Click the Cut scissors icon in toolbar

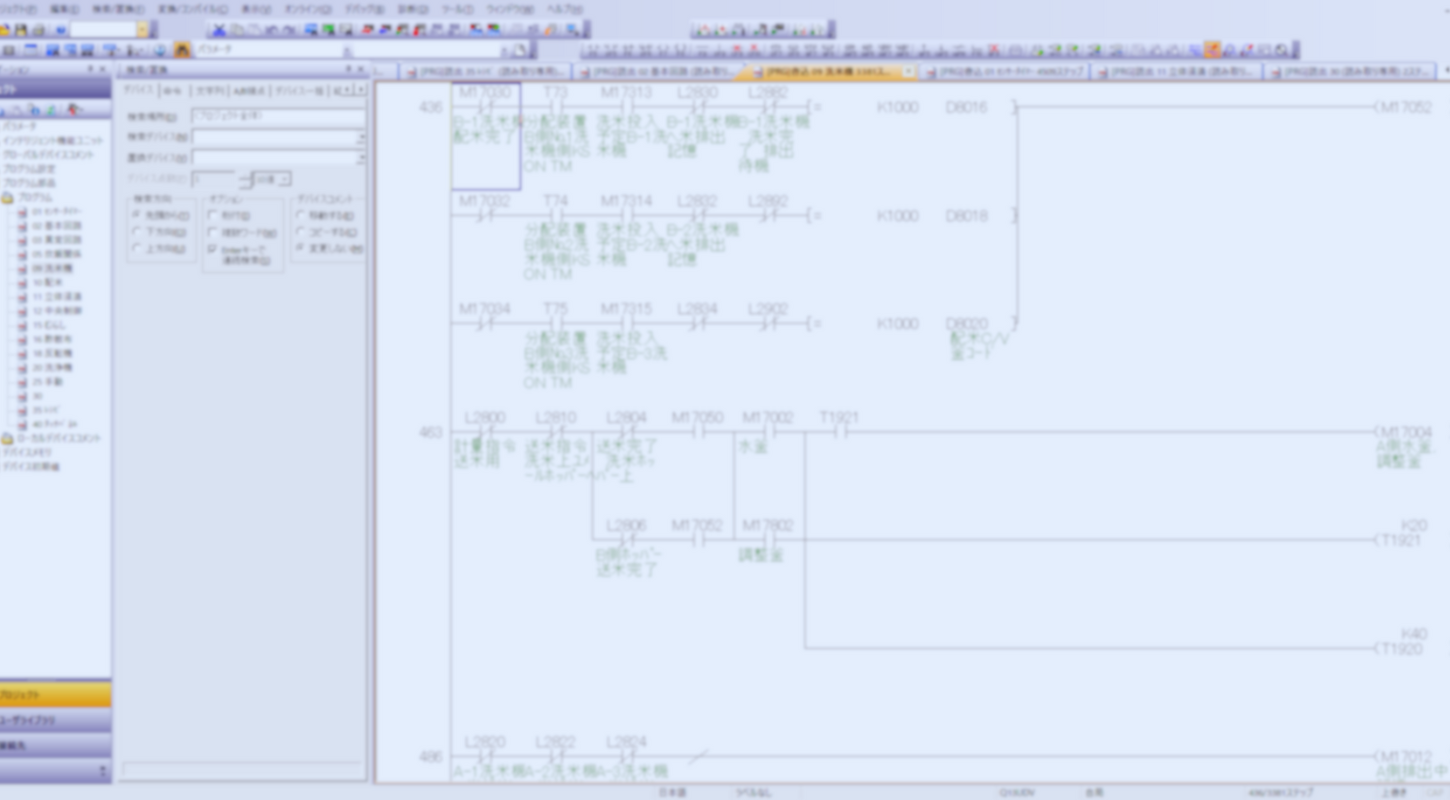[x=218, y=30]
